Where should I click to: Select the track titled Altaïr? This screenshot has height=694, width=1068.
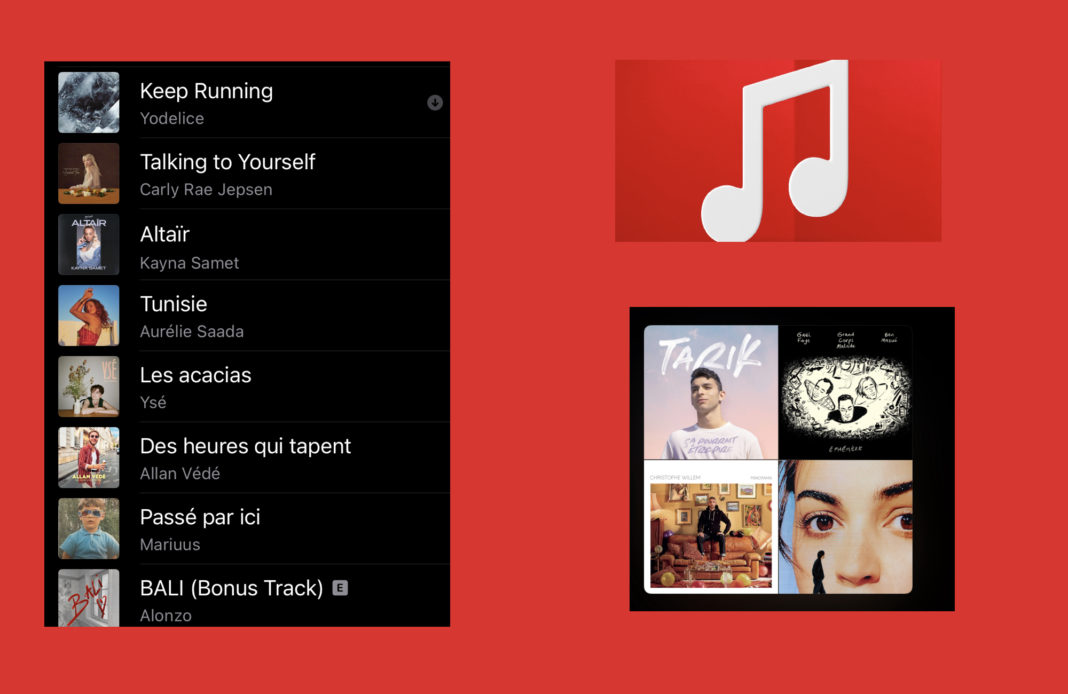(x=165, y=234)
